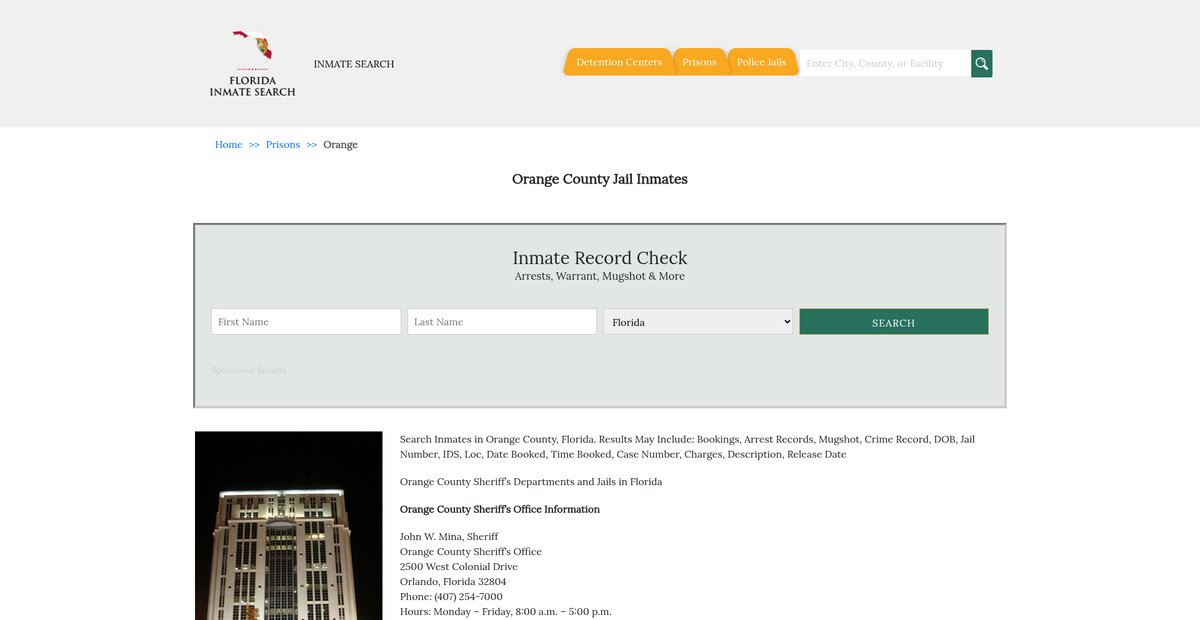Open the Prisons tab
Viewport: 1200px width, 620px height.
(x=699, y=62)
